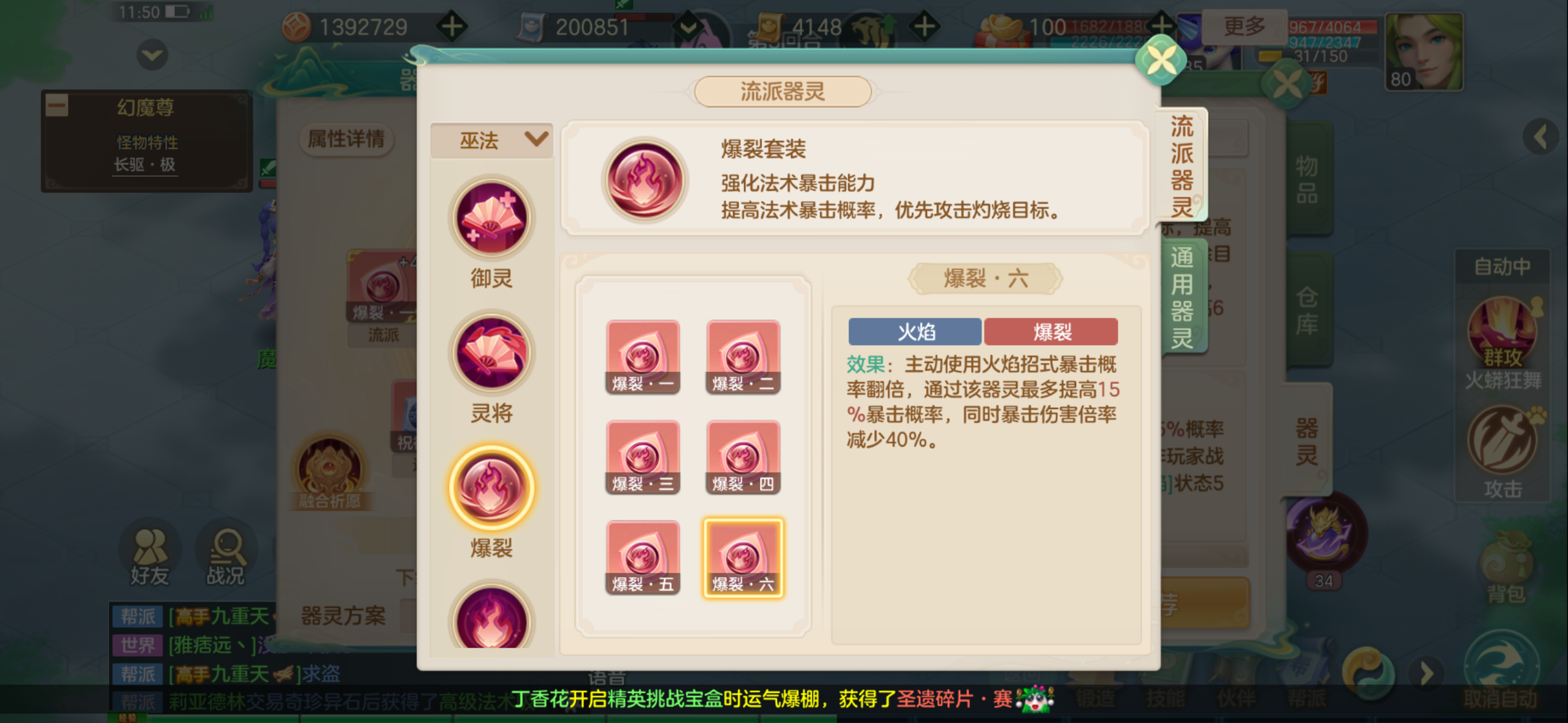Screen dimensions: 1568x723
Task: Switch to the 流派器灵 tab
Action: [1182, 165]
